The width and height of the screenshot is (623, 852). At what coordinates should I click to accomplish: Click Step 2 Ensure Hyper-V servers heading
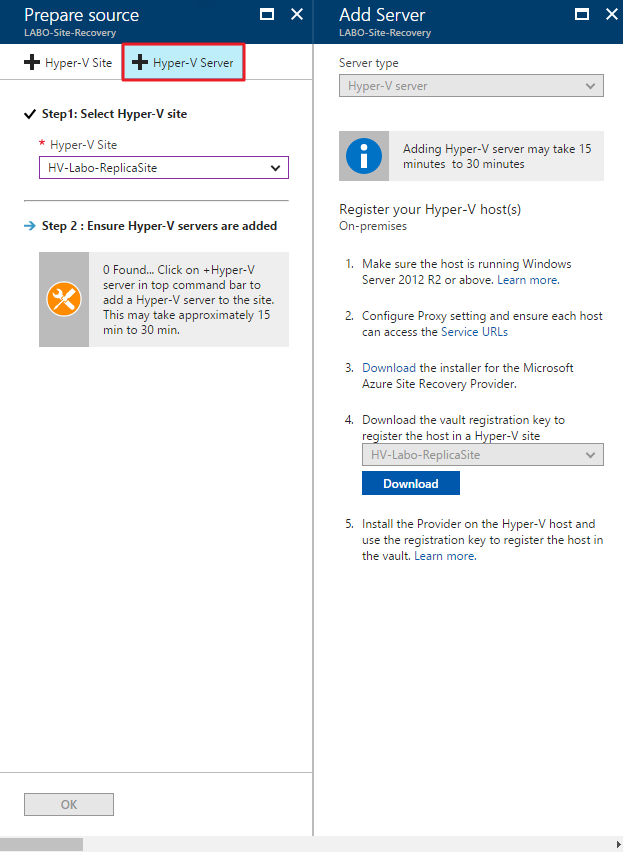click(159, 226)
